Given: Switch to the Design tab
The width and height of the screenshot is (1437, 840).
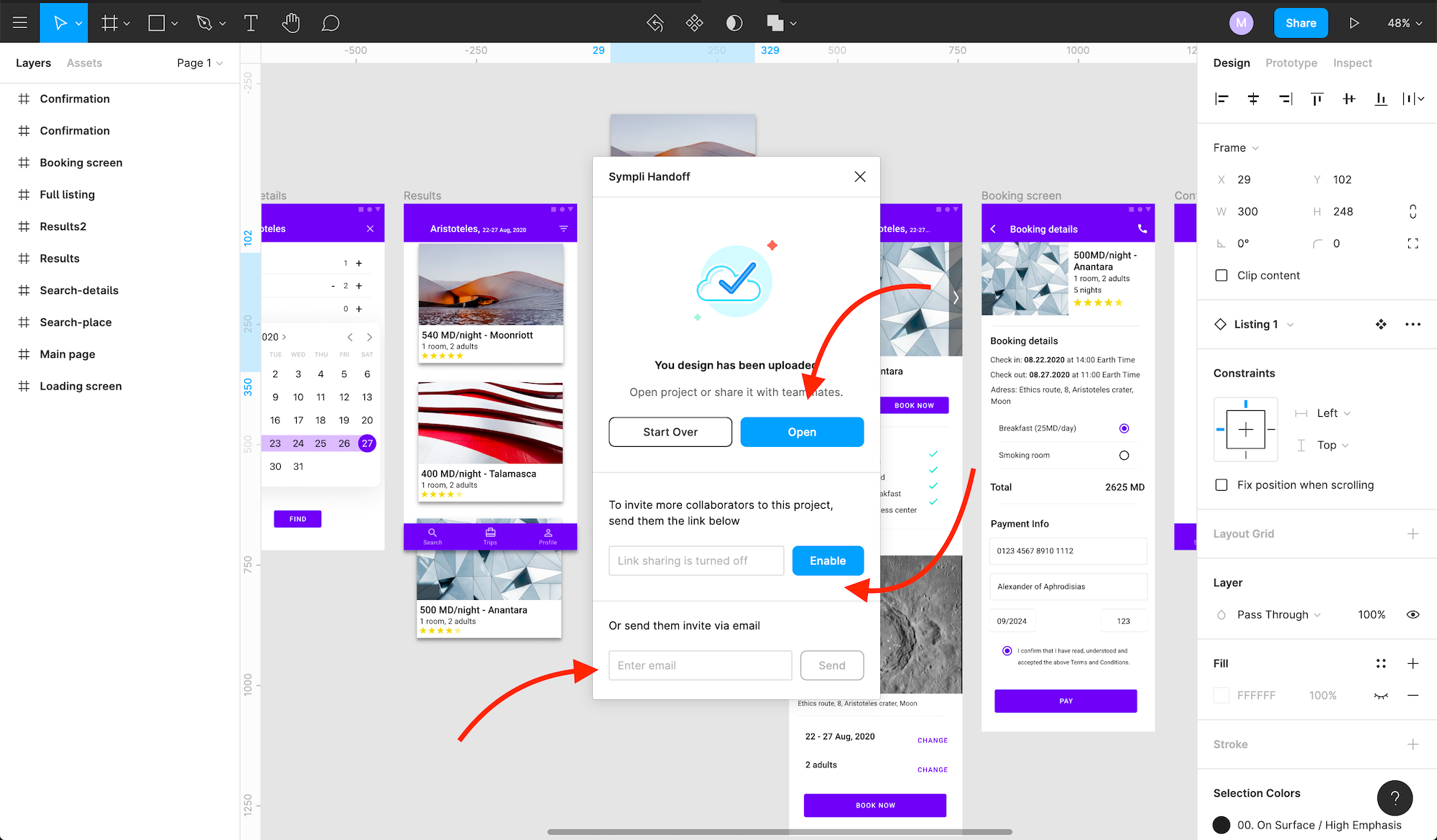Looking at the screenshot, I should 1232,63.
